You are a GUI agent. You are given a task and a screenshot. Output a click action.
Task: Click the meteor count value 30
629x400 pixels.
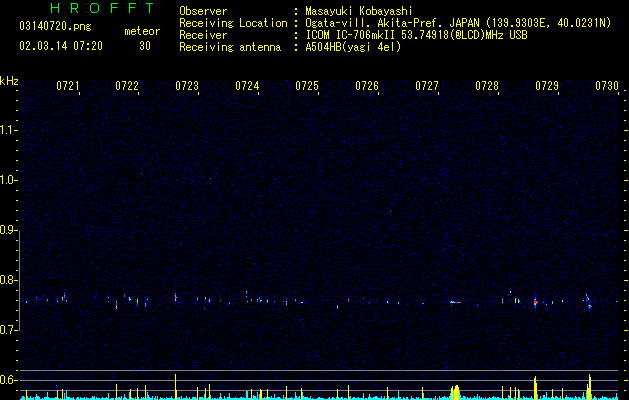(x=145, y=46)
